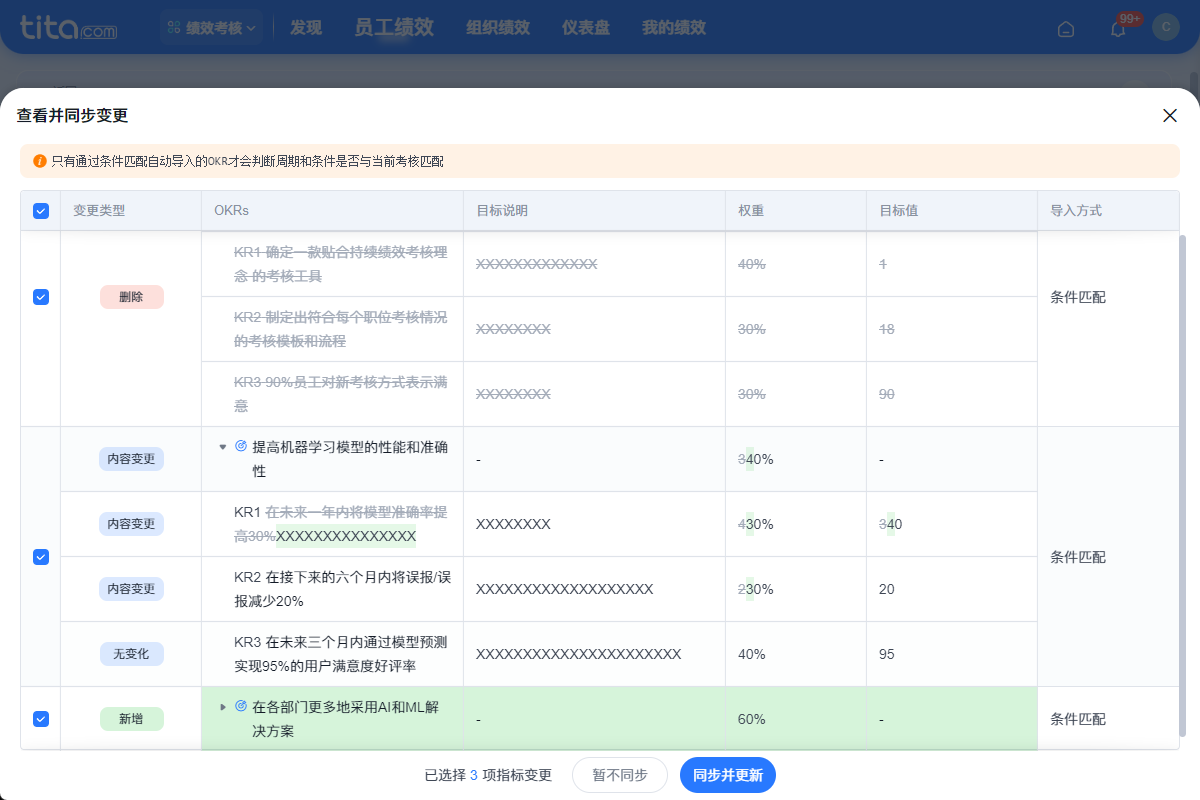Screen dimensions: 1200x800
Task: Uncheck the 内容变更 group checkbox
Action: [x=41, y=557]
